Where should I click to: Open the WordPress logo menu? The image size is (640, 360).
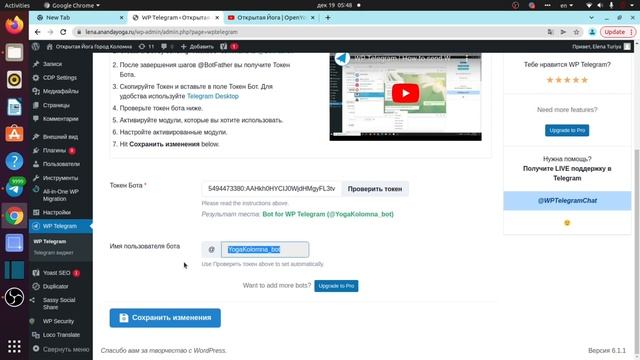(36, 47)
